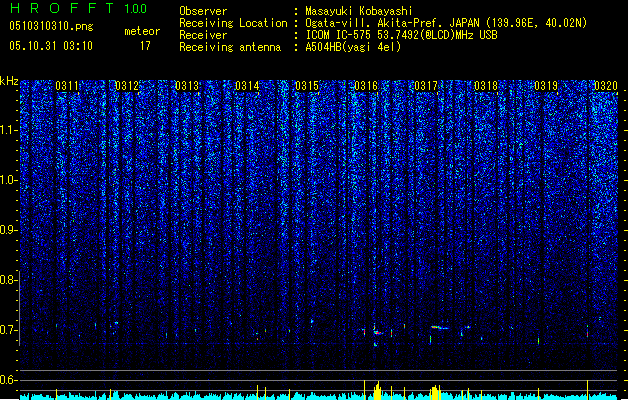Viewport: 629px width, 400px height.
Task: Click the Observer label
Action: 203,11
